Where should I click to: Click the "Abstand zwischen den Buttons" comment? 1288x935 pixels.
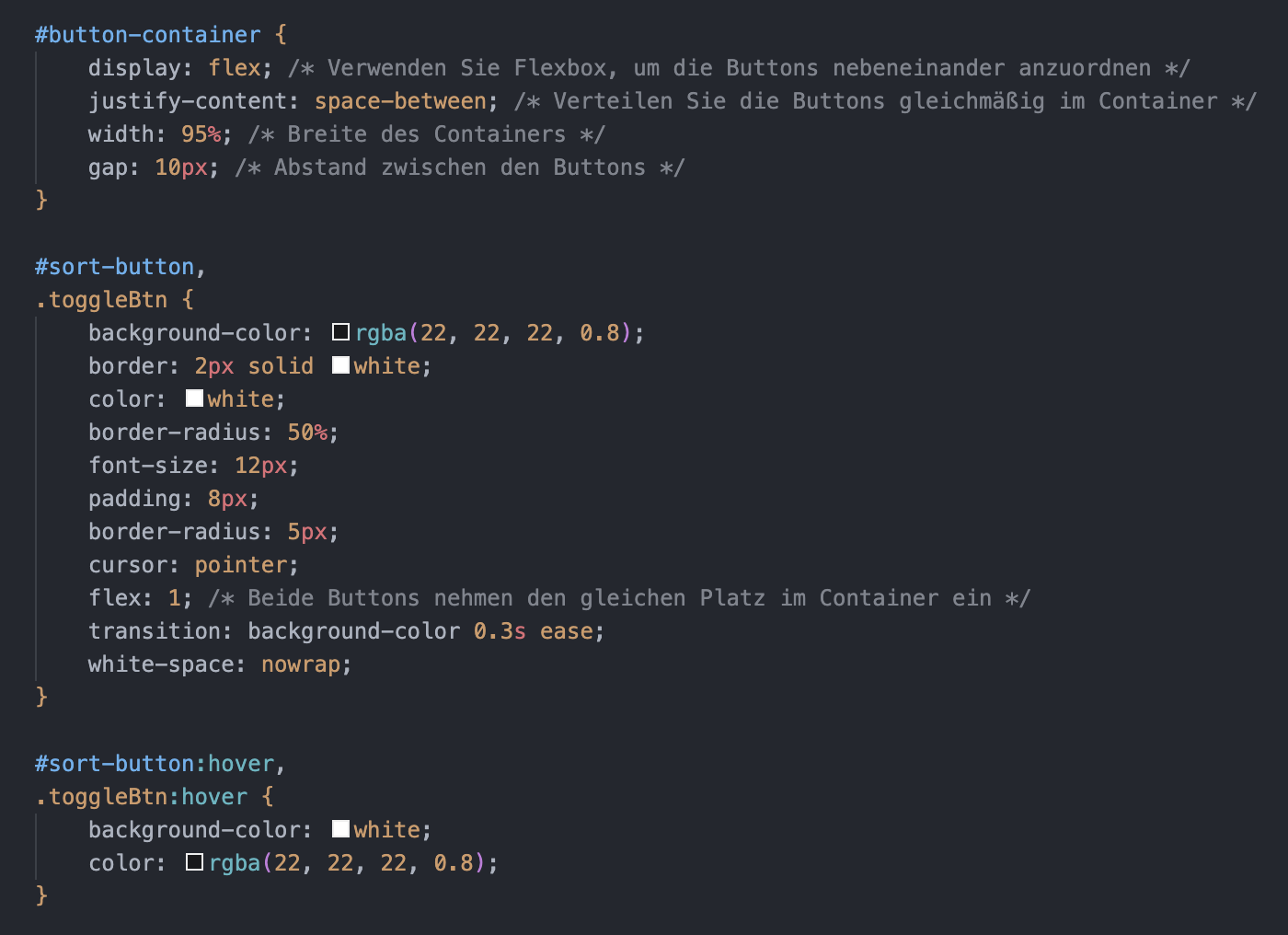pyautogui.click(x=459, y=167)
